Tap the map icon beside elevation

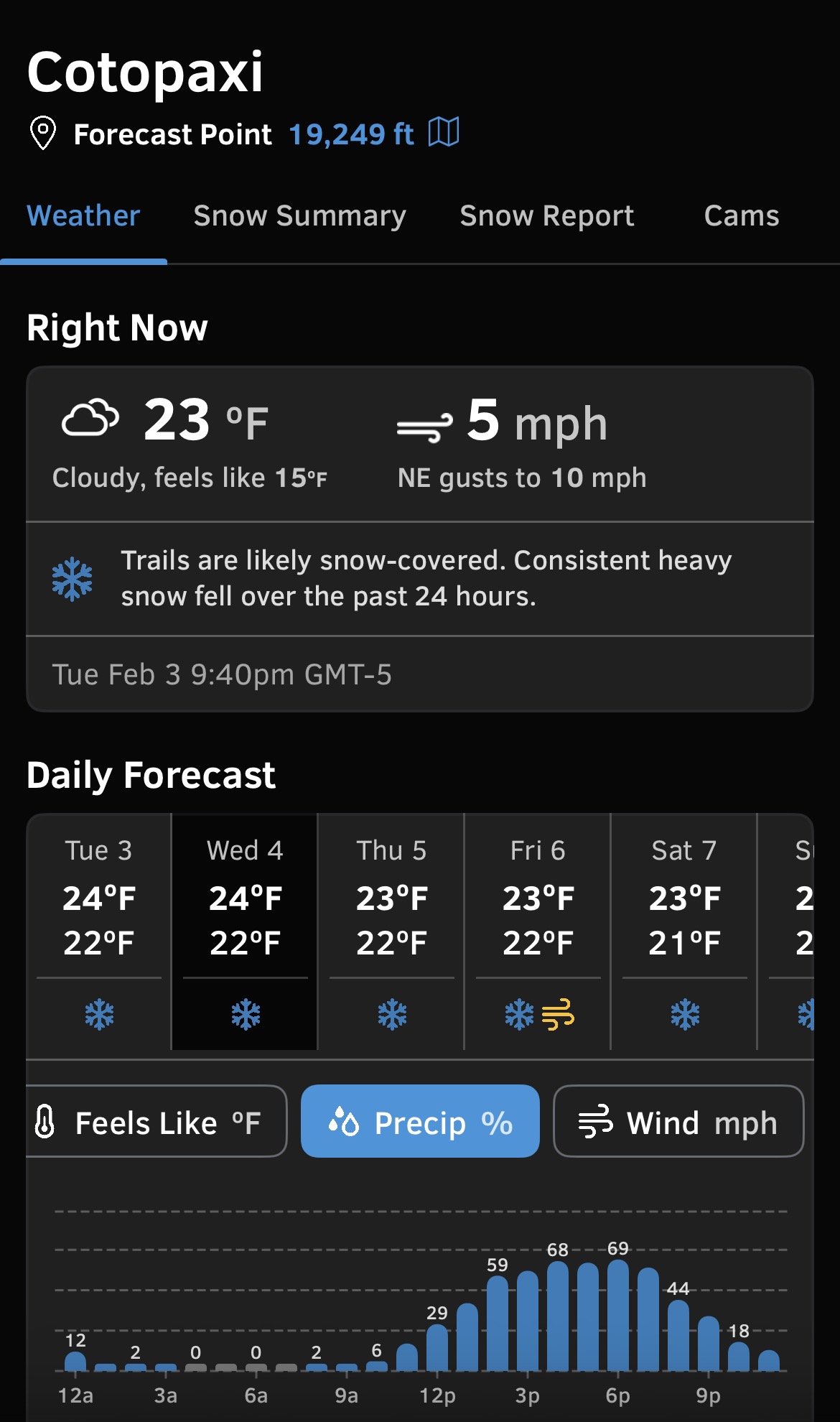pyautogui.click(x=444, y=133)
